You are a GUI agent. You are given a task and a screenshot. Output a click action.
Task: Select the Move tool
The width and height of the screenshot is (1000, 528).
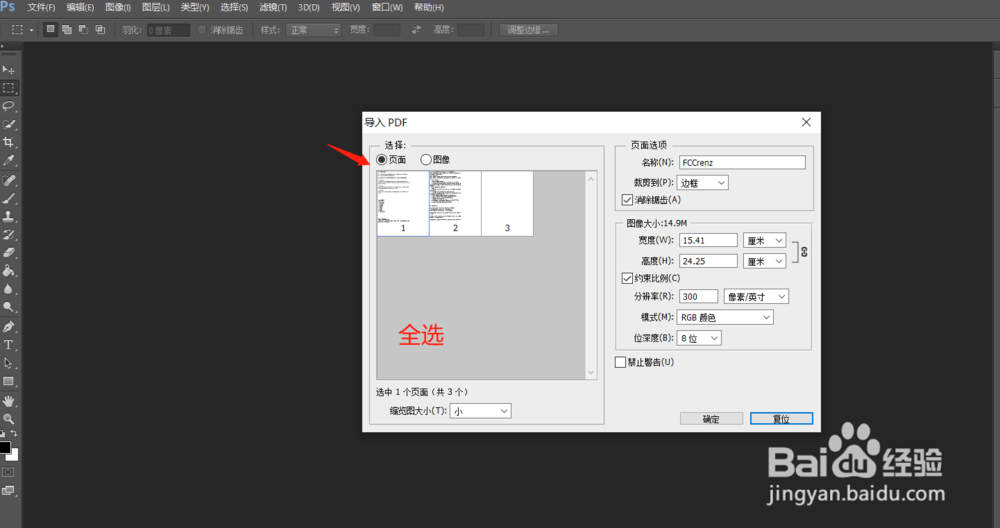click(8, 70)
